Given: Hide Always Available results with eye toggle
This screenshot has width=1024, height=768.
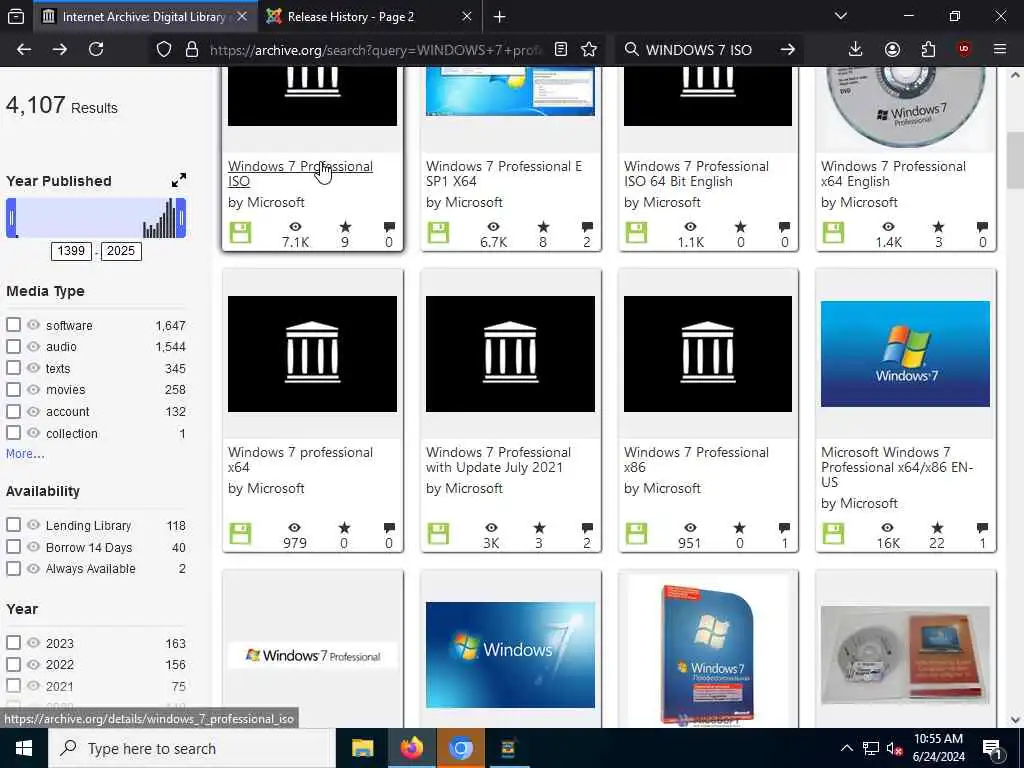Looking at the screenshot, I should point(33,569).
